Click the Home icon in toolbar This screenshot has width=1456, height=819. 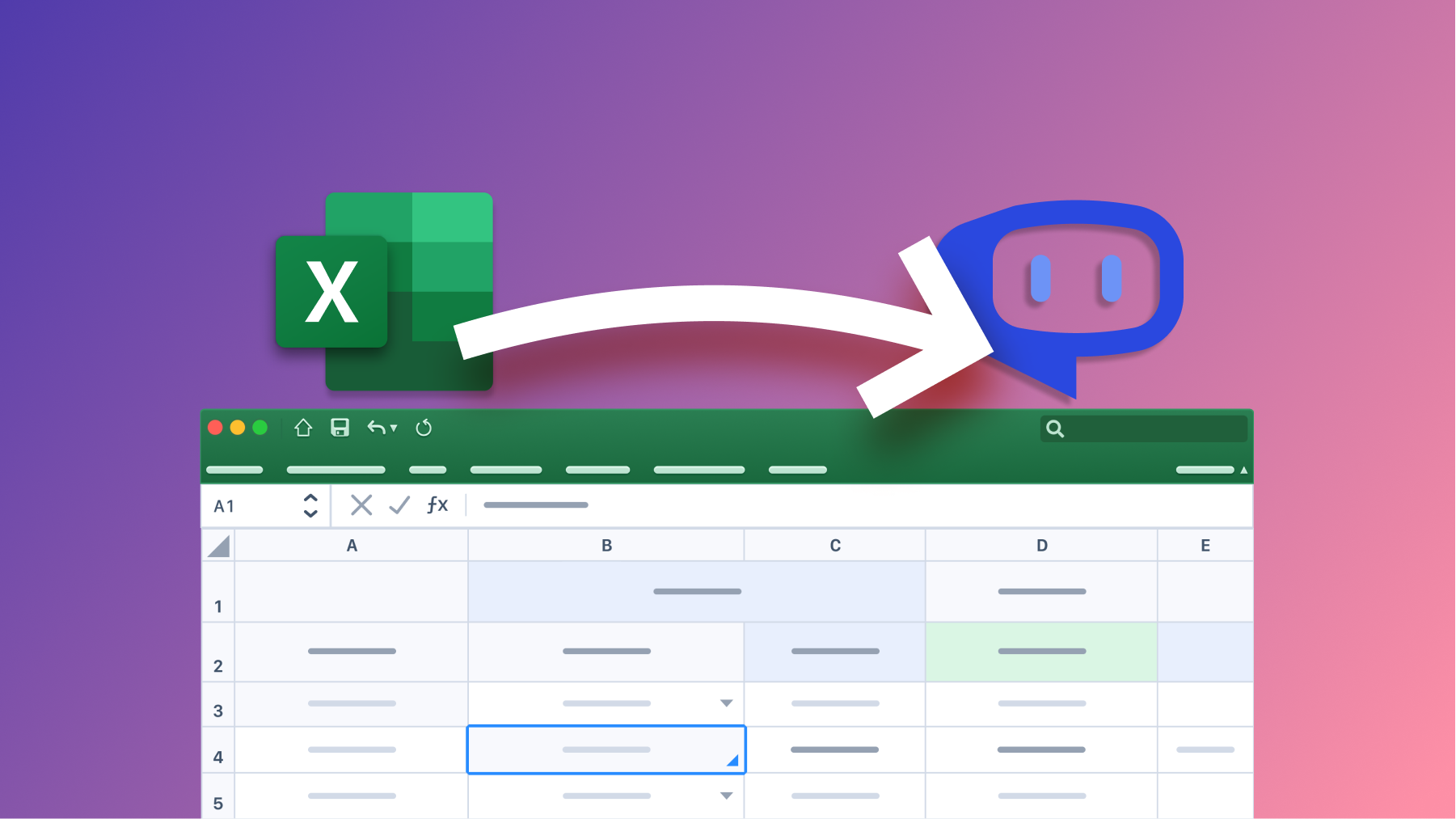point(303,428)
